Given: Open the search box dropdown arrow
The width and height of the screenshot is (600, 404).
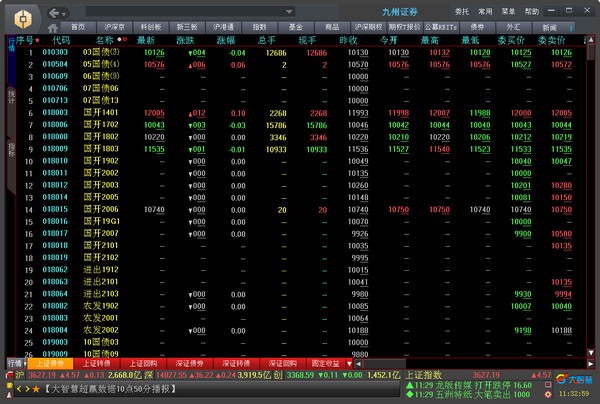Looking at the screenshot, I should [x=289, y=12].
